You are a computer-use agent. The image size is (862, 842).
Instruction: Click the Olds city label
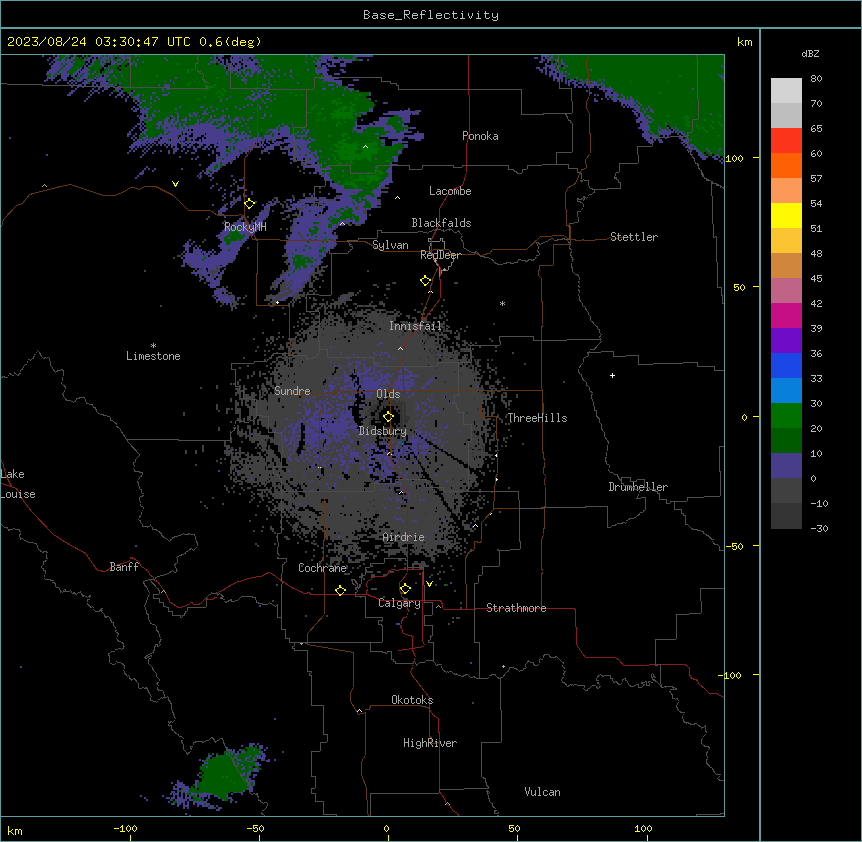[388, 394]
